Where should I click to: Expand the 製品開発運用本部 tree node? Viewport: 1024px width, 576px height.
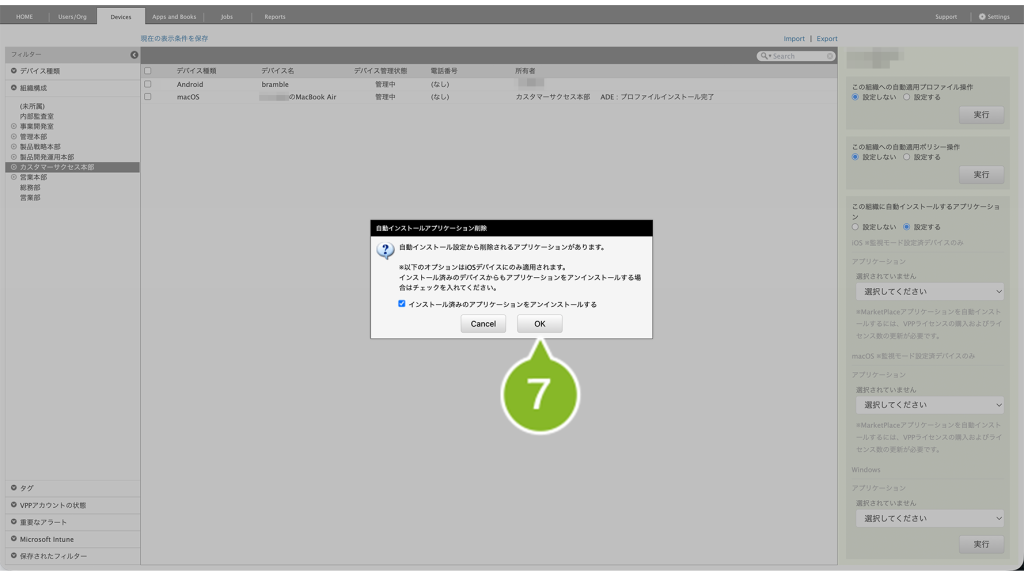click(14, 157)
